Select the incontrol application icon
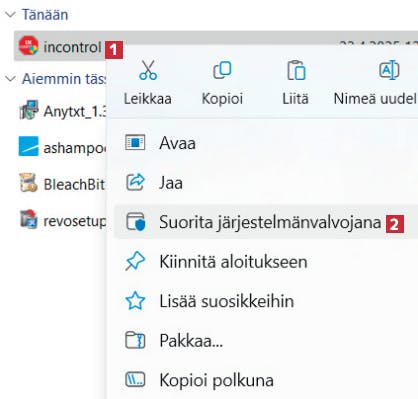Viewport: 418px width, 399px height. 28,46
